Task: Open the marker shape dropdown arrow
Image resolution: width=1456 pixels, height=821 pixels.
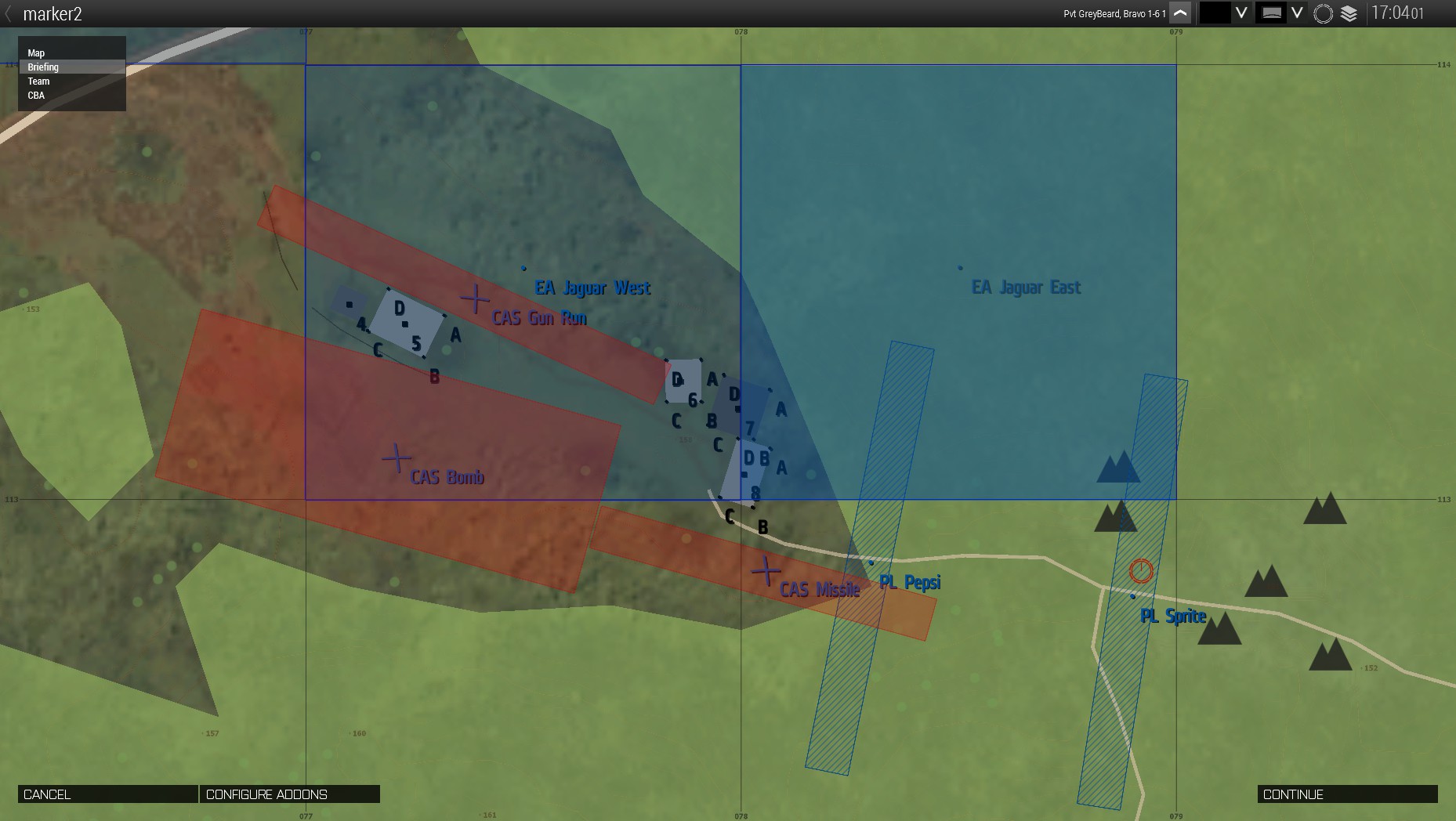Action: pyautogui.click(x=1297, y=13)
